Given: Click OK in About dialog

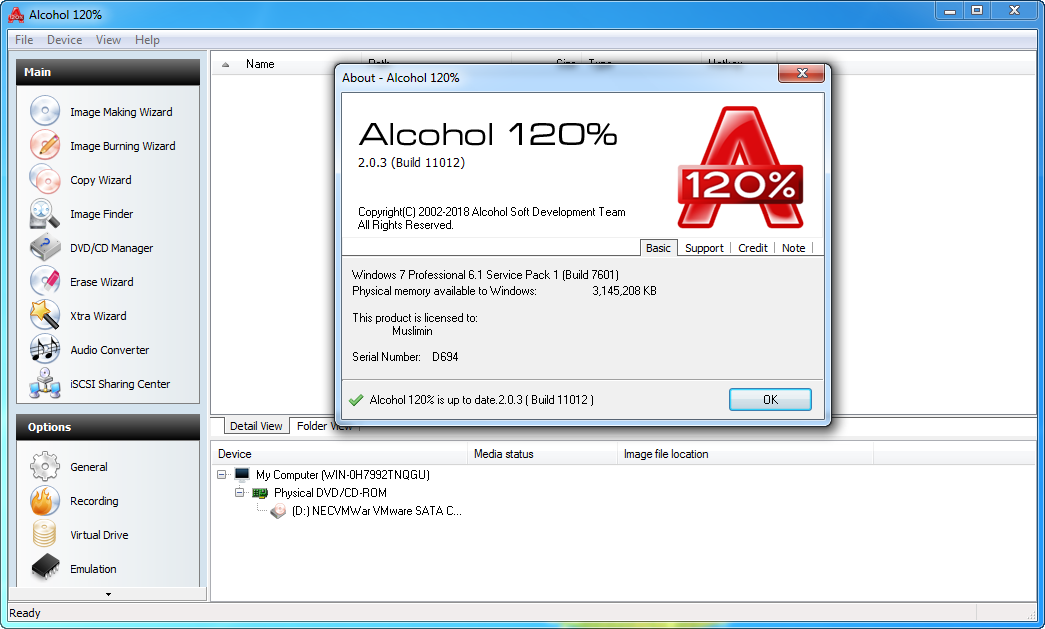Looking at the screenshot, I should point(770,400).
